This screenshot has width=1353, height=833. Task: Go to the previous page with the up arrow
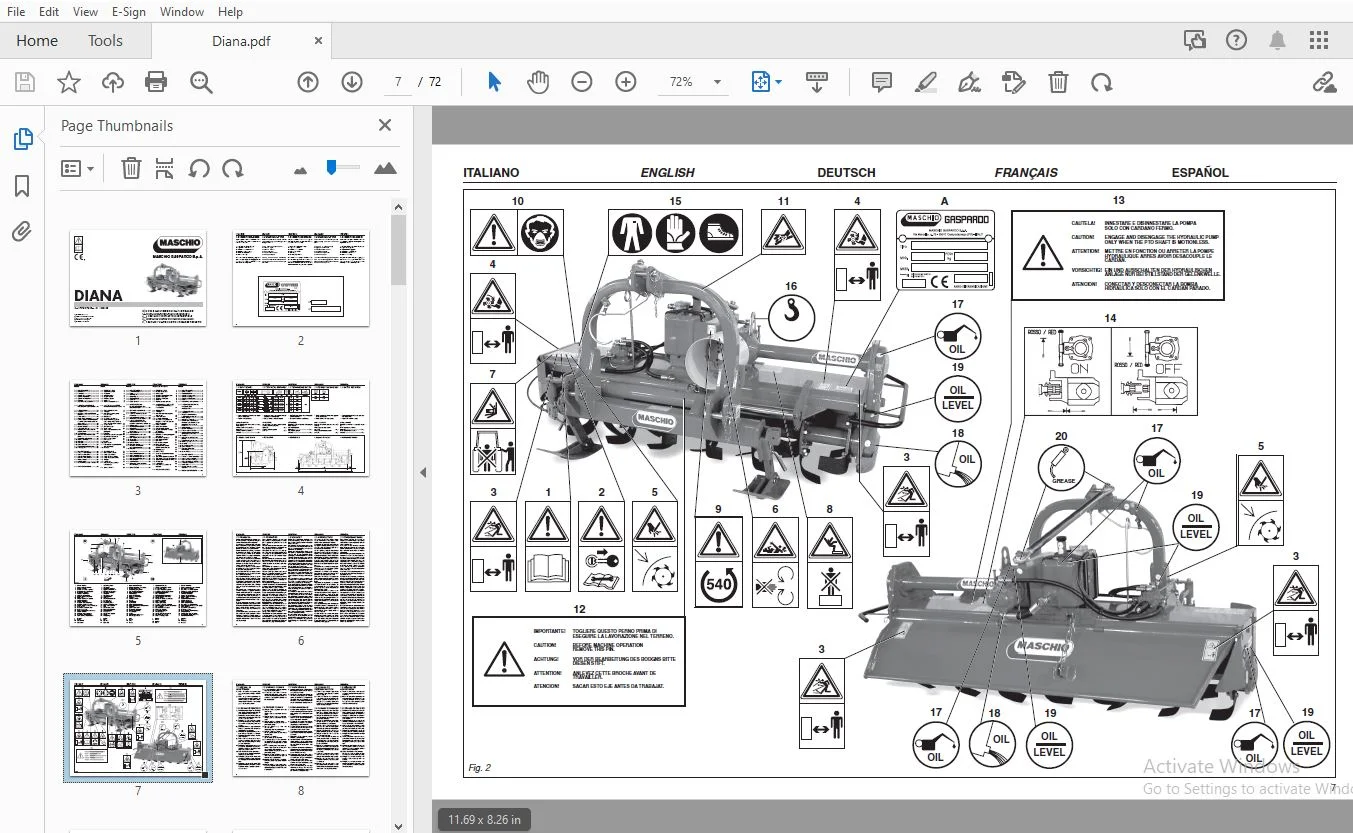308,82
